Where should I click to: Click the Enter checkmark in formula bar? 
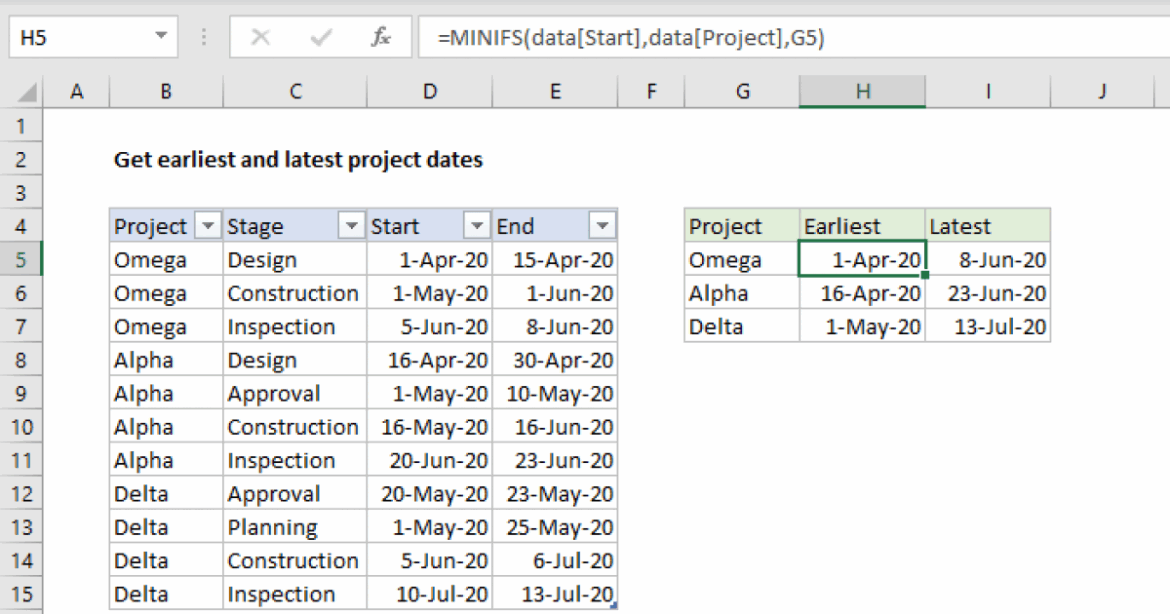tap(321, 38)
